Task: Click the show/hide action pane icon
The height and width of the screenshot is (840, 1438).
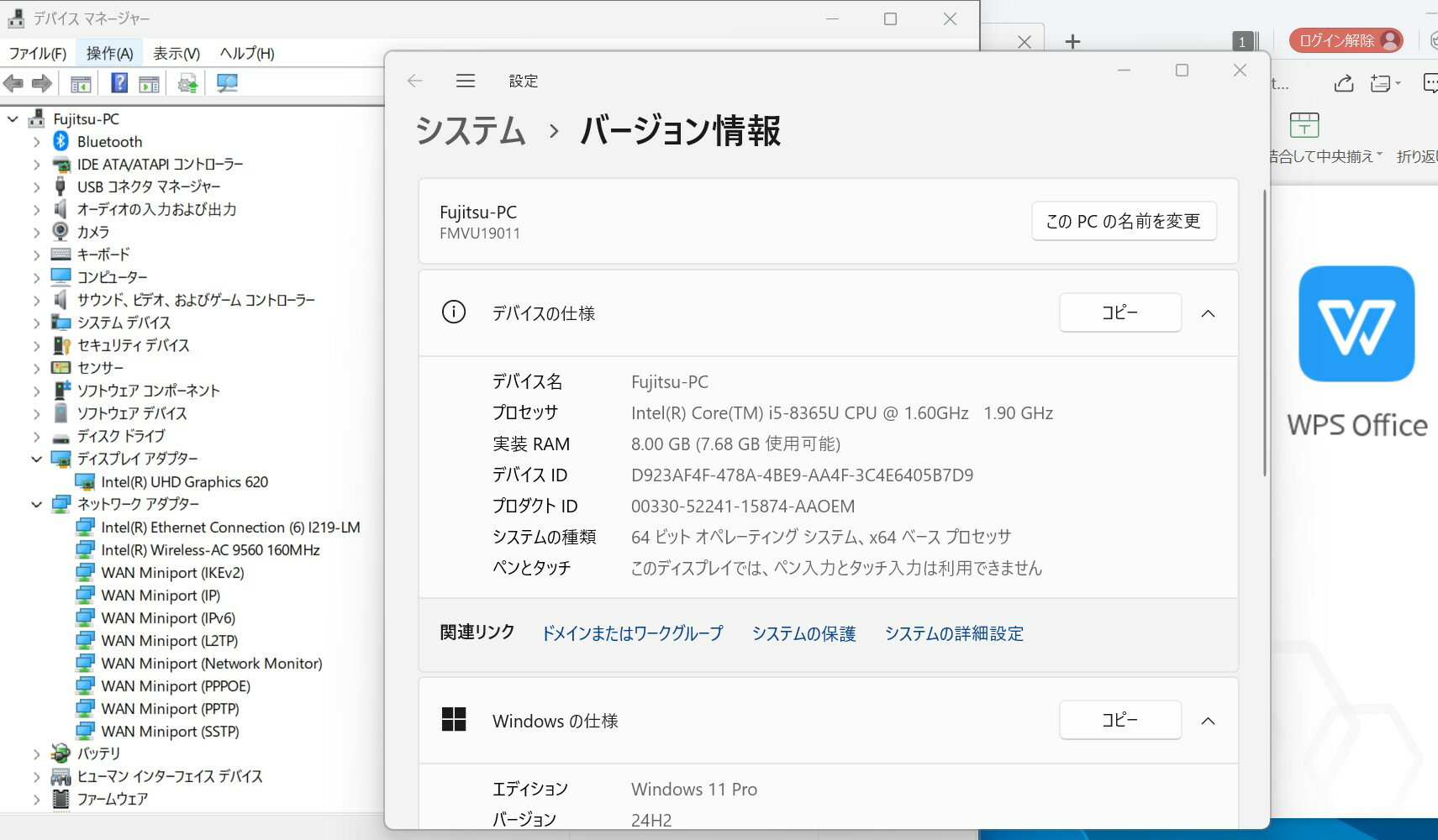Action: click(x=149, y=83)
